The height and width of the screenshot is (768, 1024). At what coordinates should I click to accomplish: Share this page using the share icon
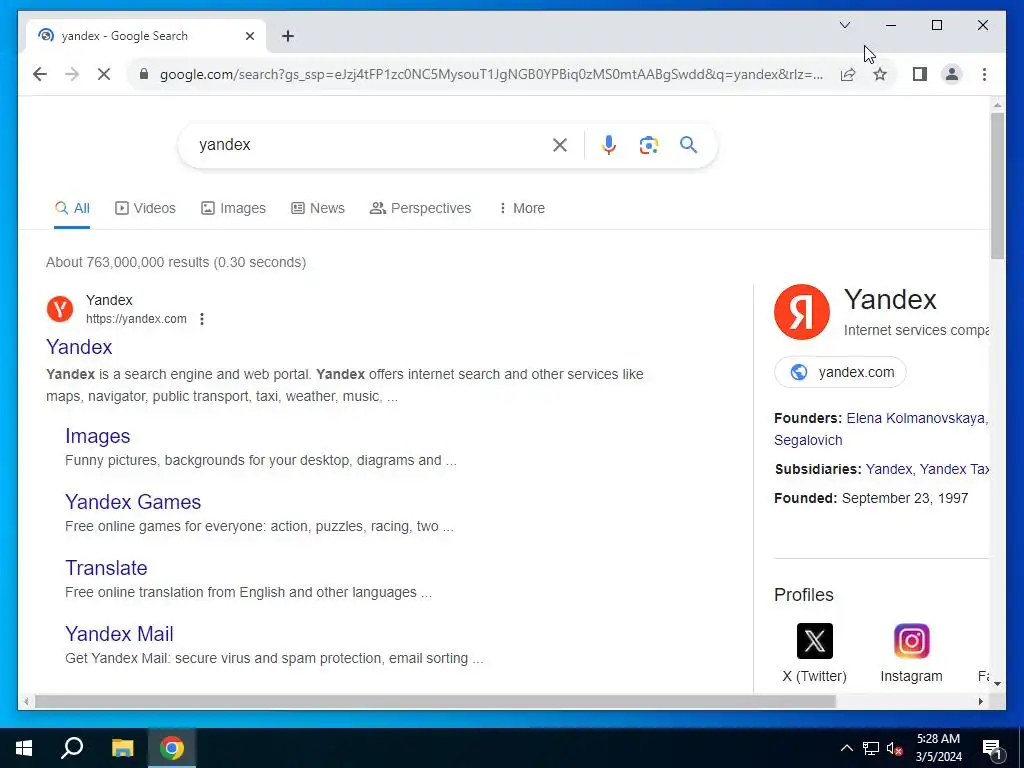pyautogui.click(x=848, y=74)
